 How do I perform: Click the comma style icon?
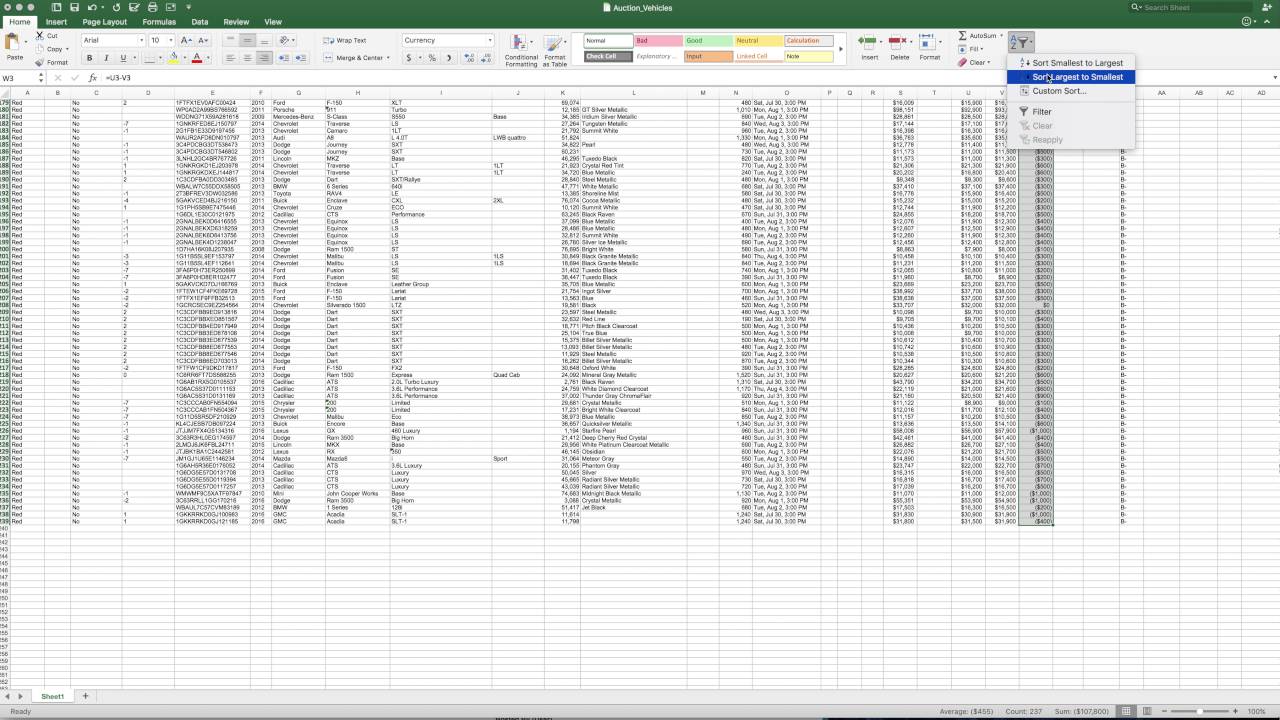[x=447, y=58]
